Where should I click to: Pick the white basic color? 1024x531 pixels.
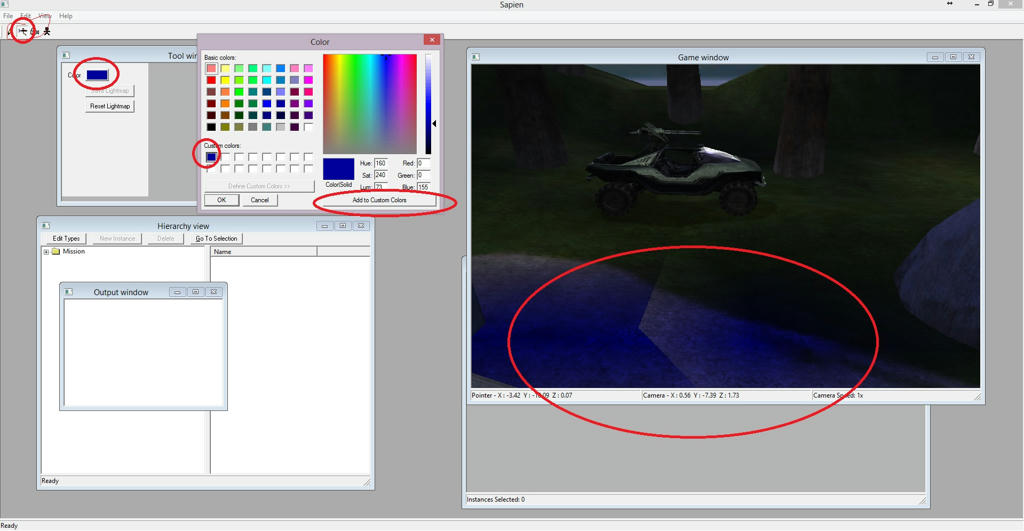tap(308, 127)
